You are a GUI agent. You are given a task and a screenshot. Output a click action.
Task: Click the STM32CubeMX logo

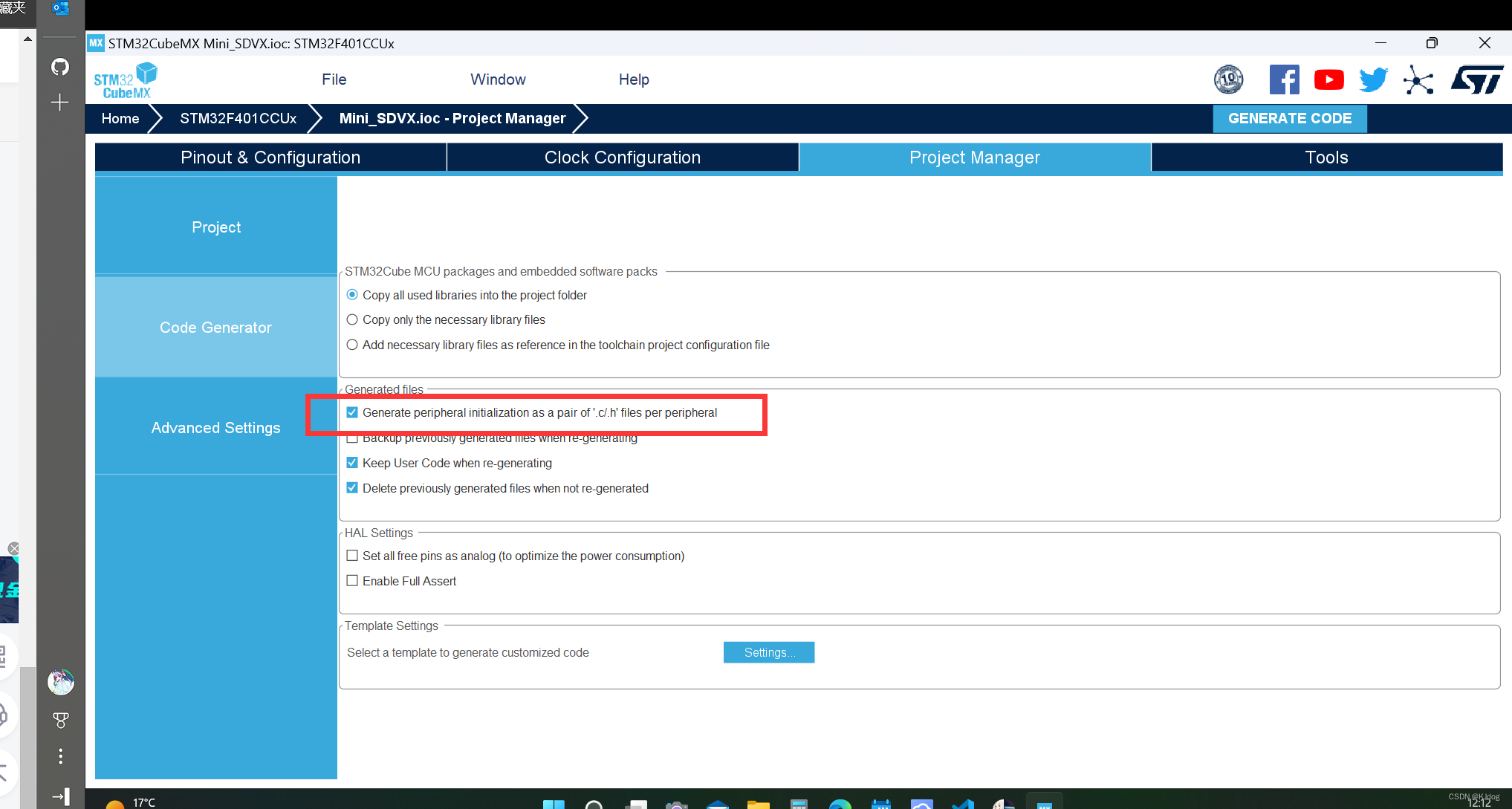pos(125,80)
